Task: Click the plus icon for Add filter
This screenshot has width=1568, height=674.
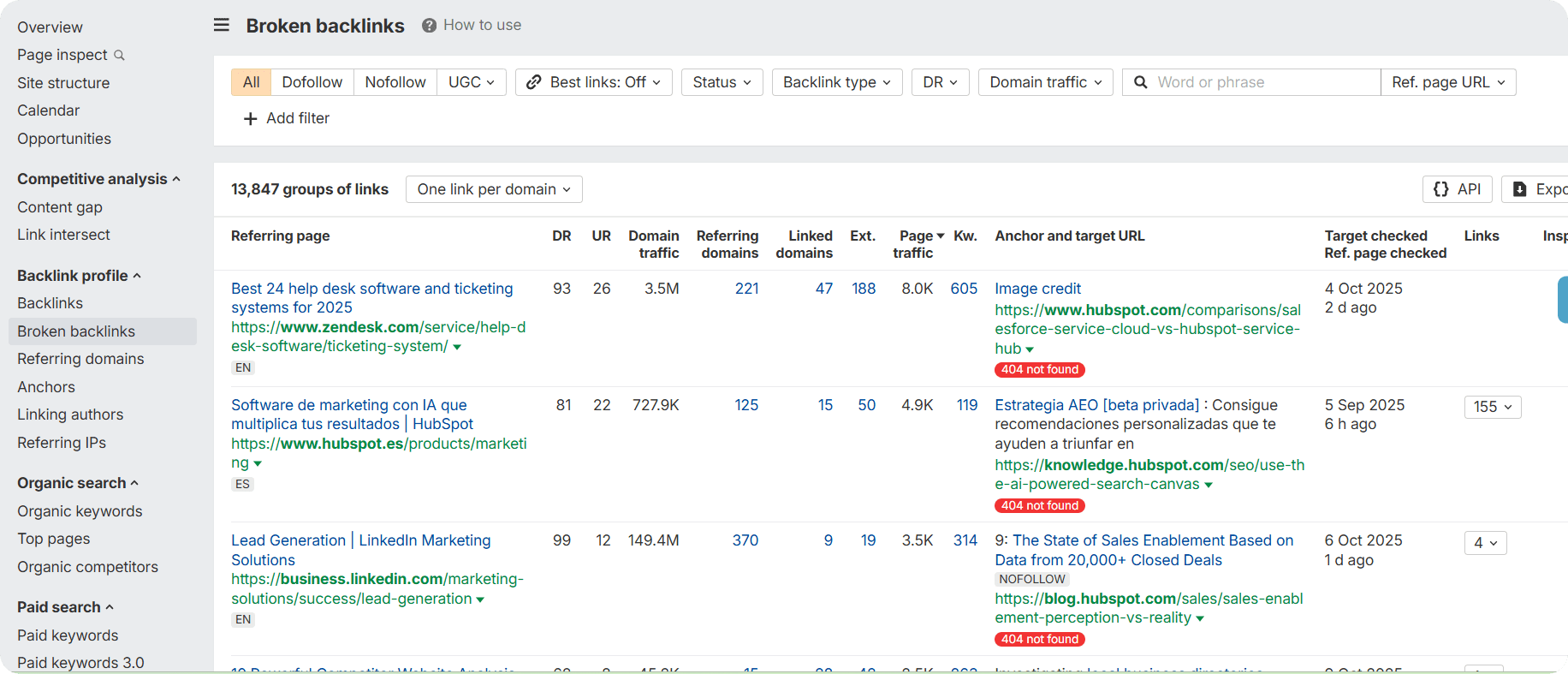Action: (x=250, y=119)
